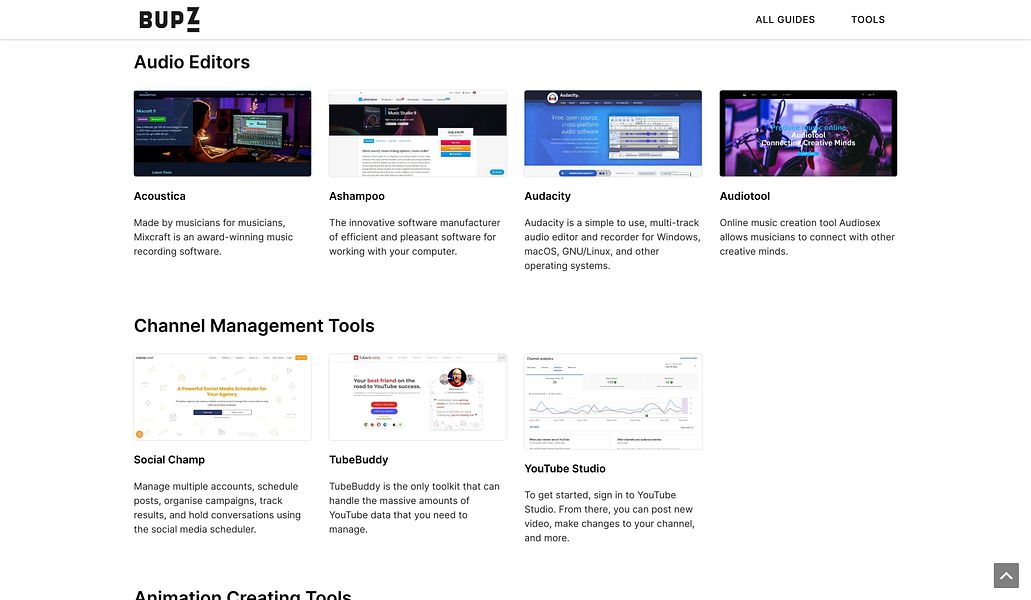1031x600 pixels.
Task: Click the Acoustica title link
Action: (x=160, y=196)
